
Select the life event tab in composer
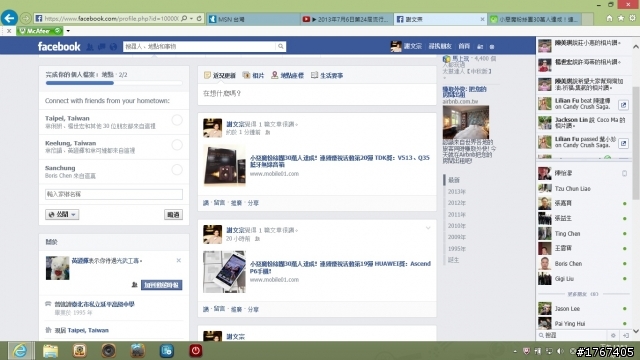pyautogui.click(x=327, y=76)
